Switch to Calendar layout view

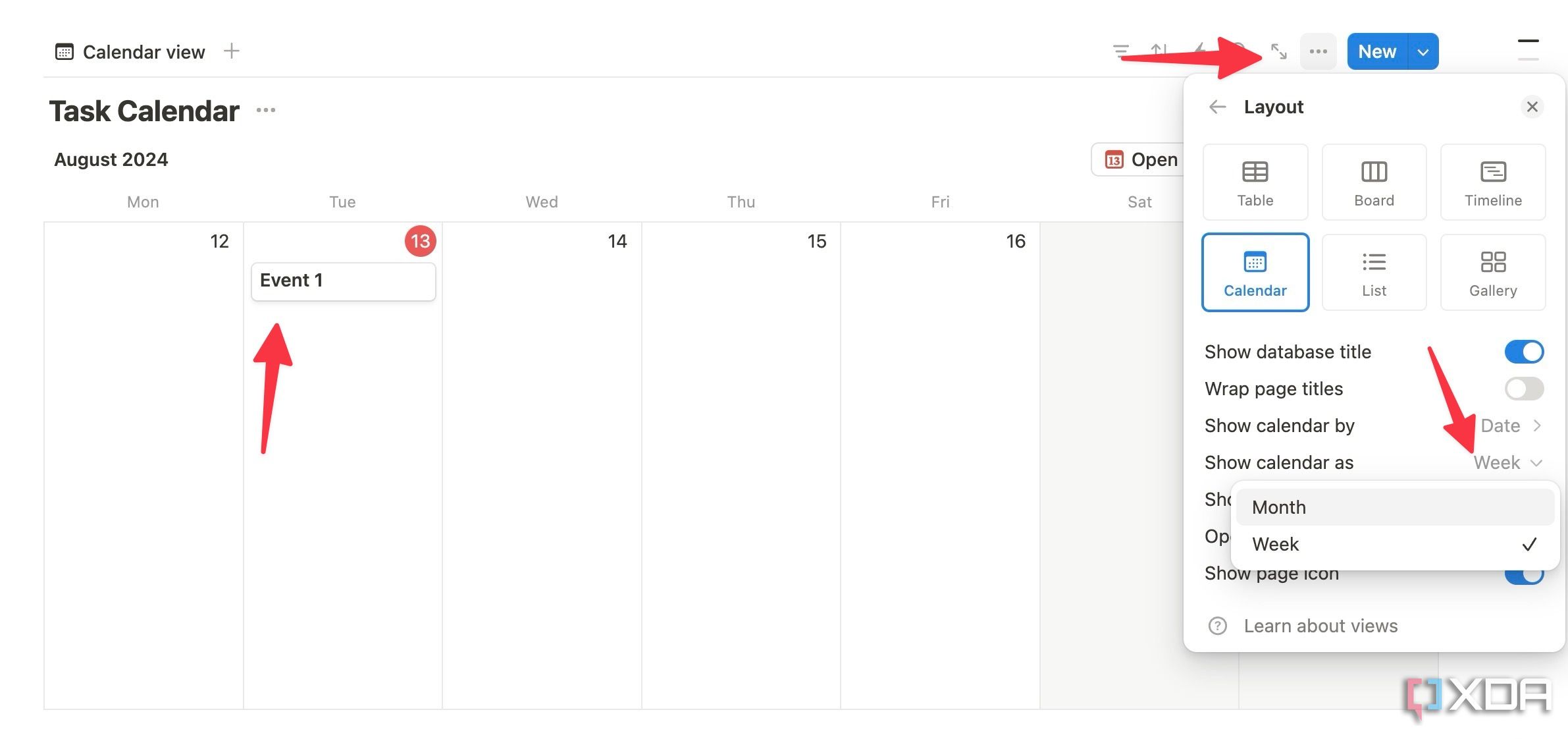click(x=1255, y=272)
